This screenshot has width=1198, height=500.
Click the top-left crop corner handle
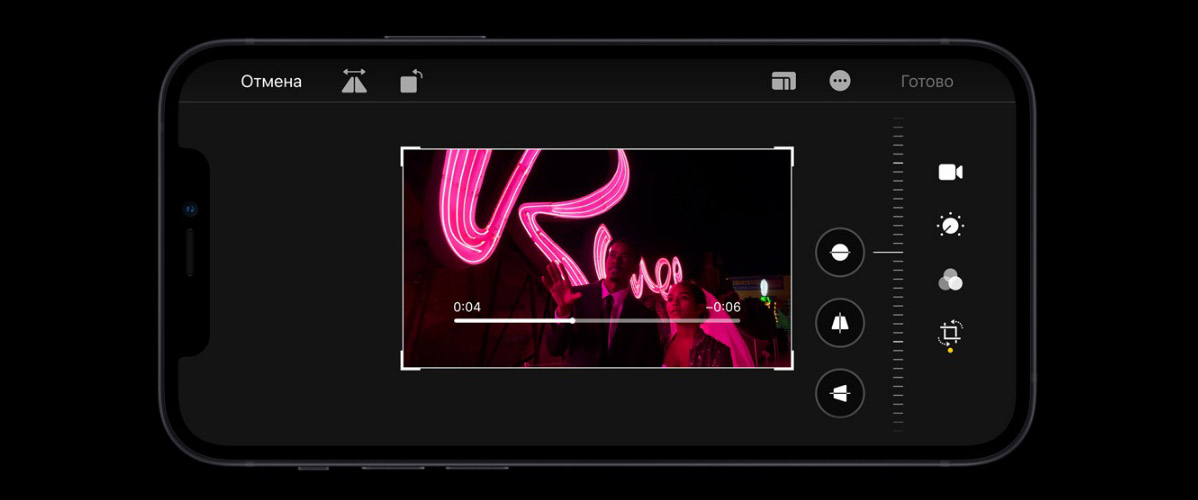click(403, 150)
